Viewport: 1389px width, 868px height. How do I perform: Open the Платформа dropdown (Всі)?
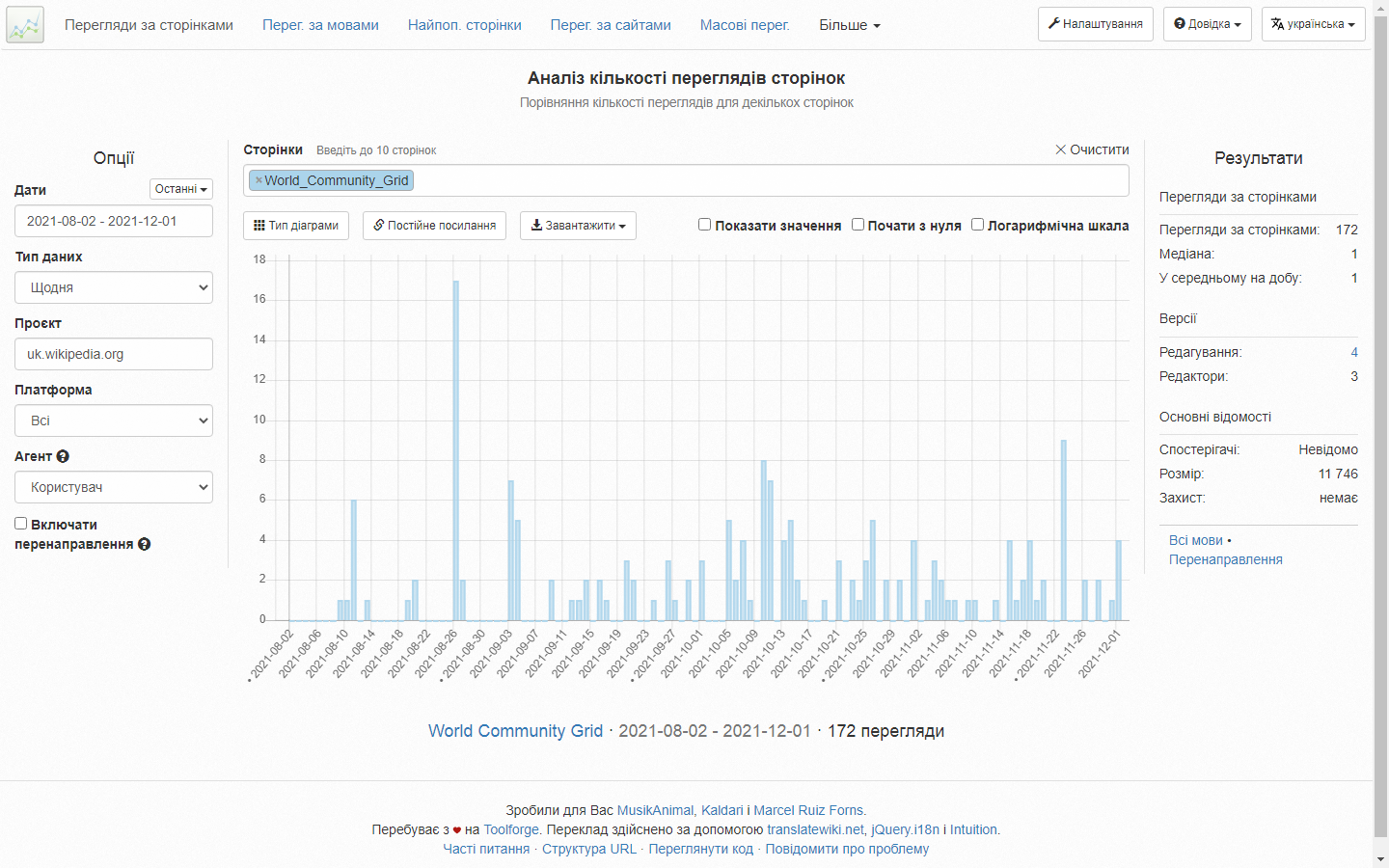click(x=114, y=420)
